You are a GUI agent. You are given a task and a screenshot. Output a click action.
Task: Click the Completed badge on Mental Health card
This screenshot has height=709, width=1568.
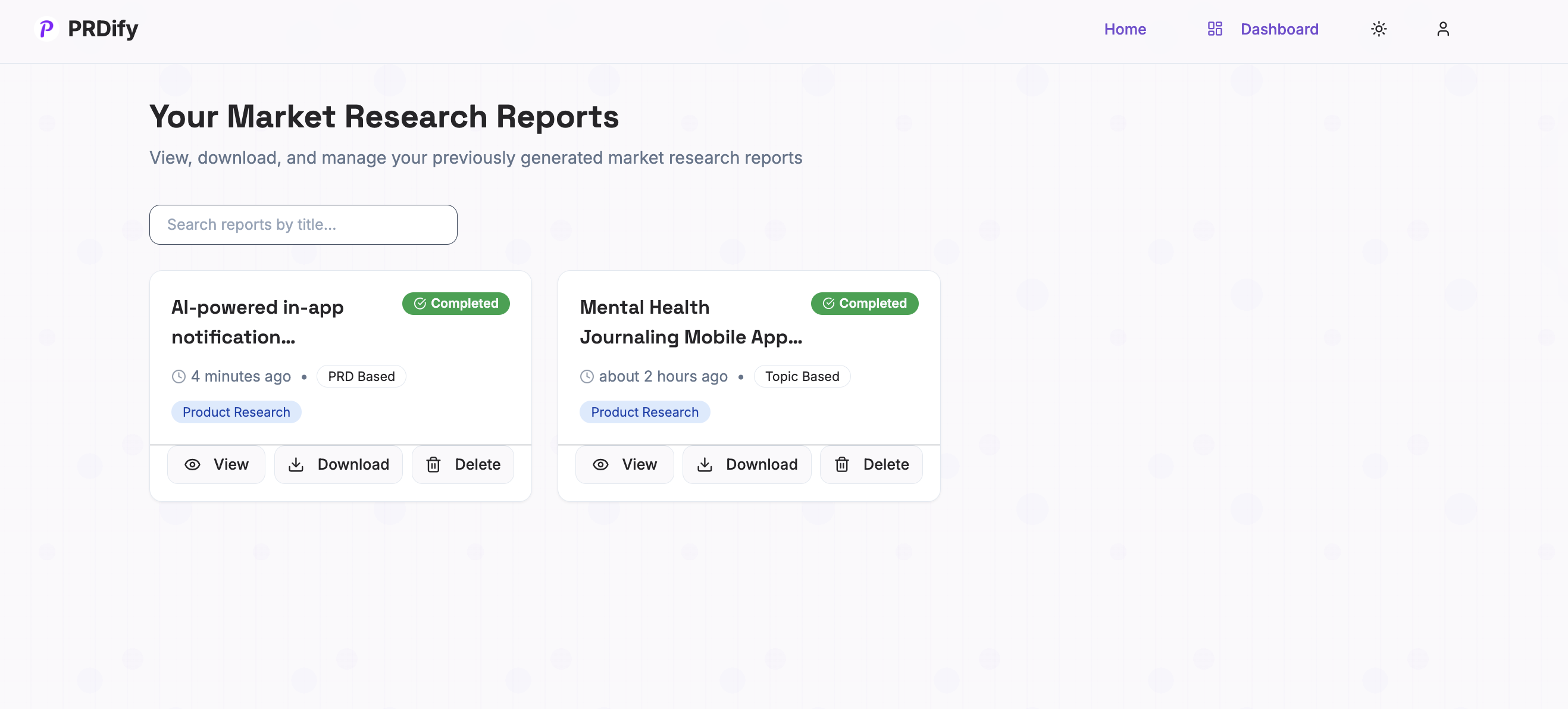(x=864, y=304)
